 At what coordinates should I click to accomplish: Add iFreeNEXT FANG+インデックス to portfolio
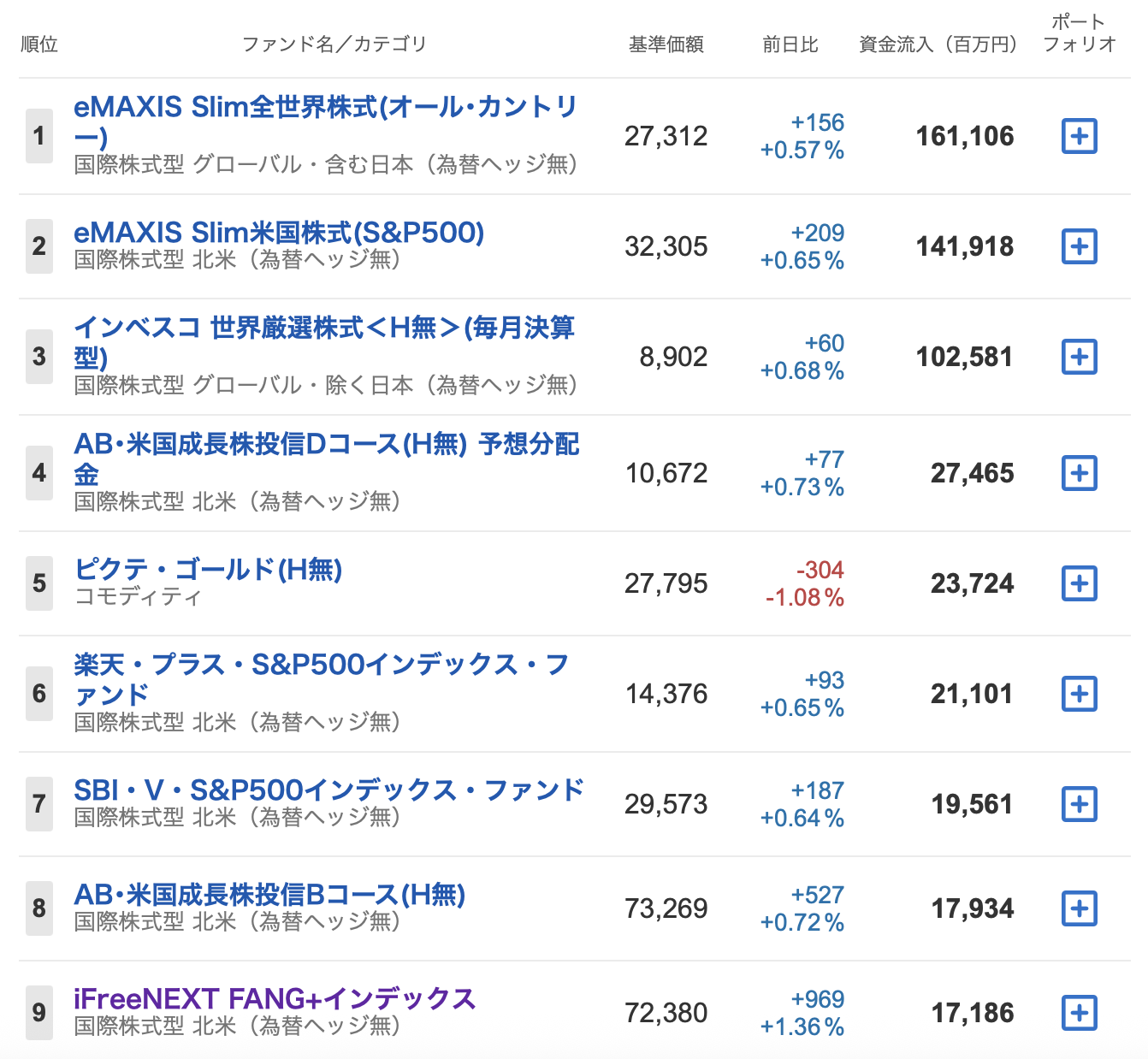[1079, 1013]
